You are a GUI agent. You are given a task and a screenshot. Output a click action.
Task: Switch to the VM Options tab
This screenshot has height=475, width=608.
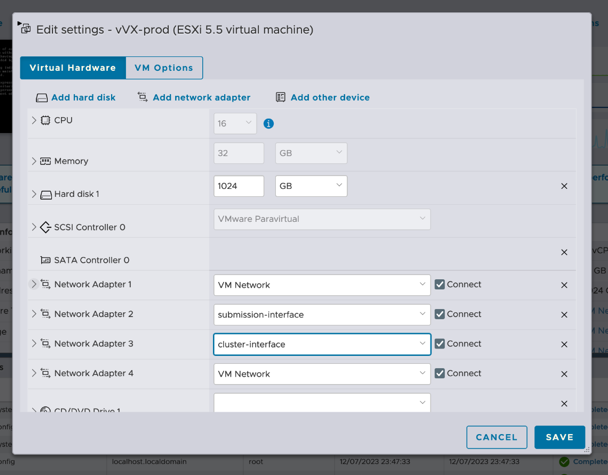pos(164,68)
